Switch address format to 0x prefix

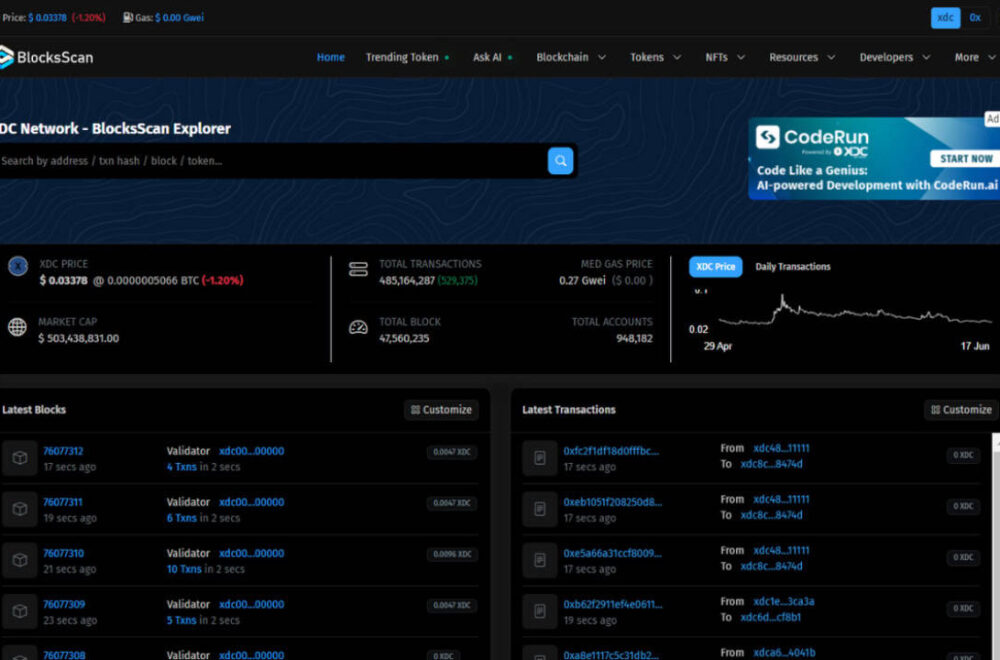pyautogui.click(x=975, y=18)
